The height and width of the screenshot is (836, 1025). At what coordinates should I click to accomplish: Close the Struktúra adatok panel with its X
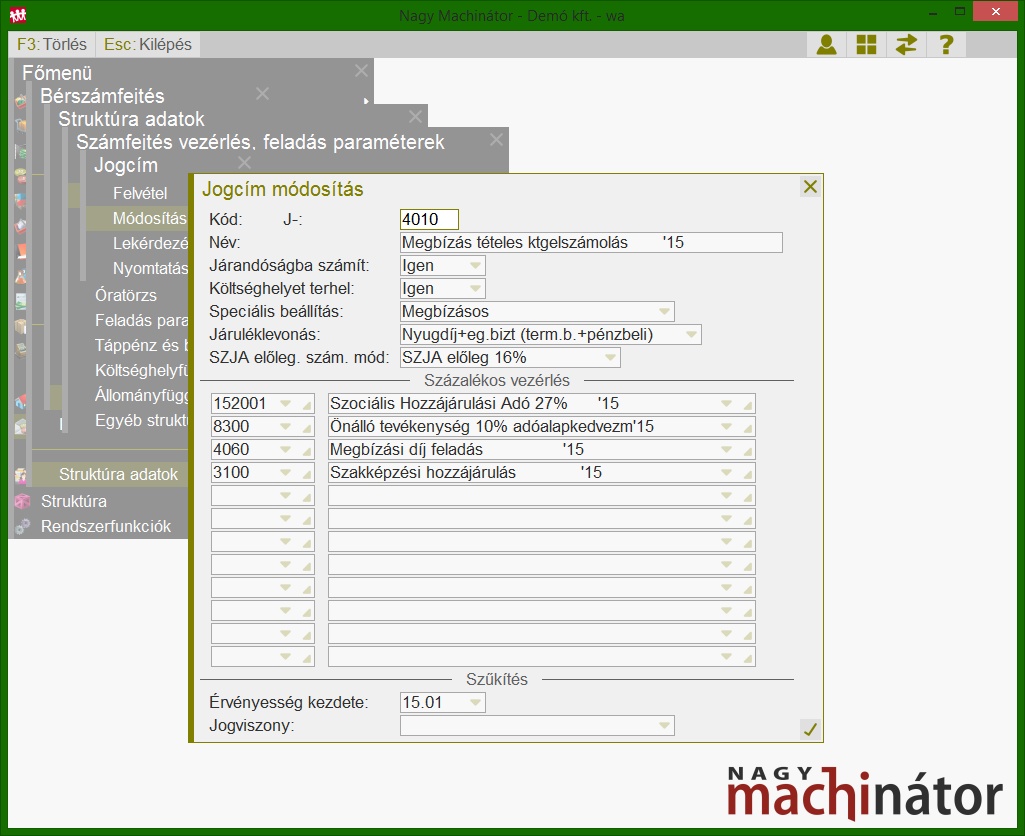(x=415, y=117)
